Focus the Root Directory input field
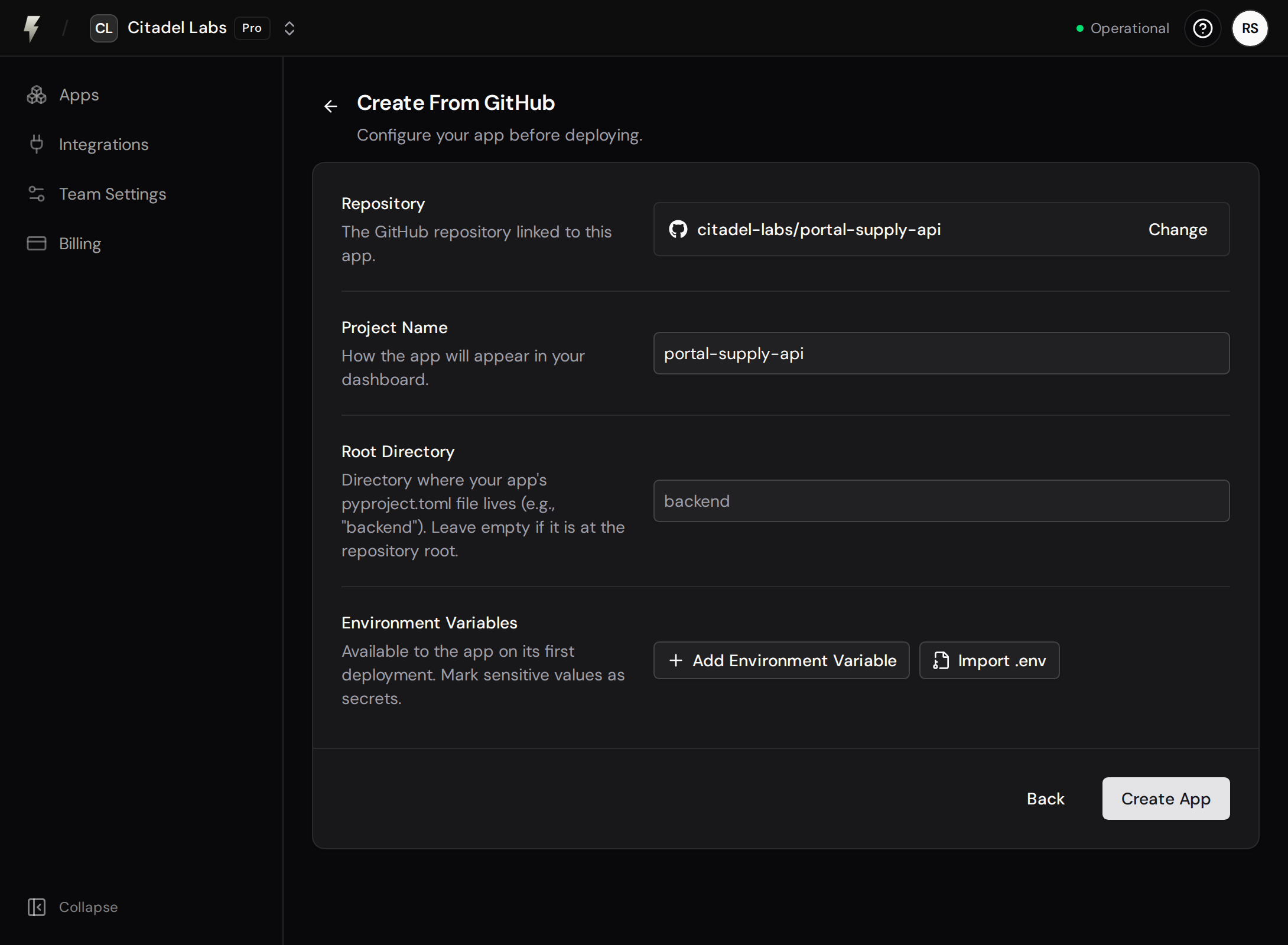Screen dimensions: 1288x945 [941, 501]
